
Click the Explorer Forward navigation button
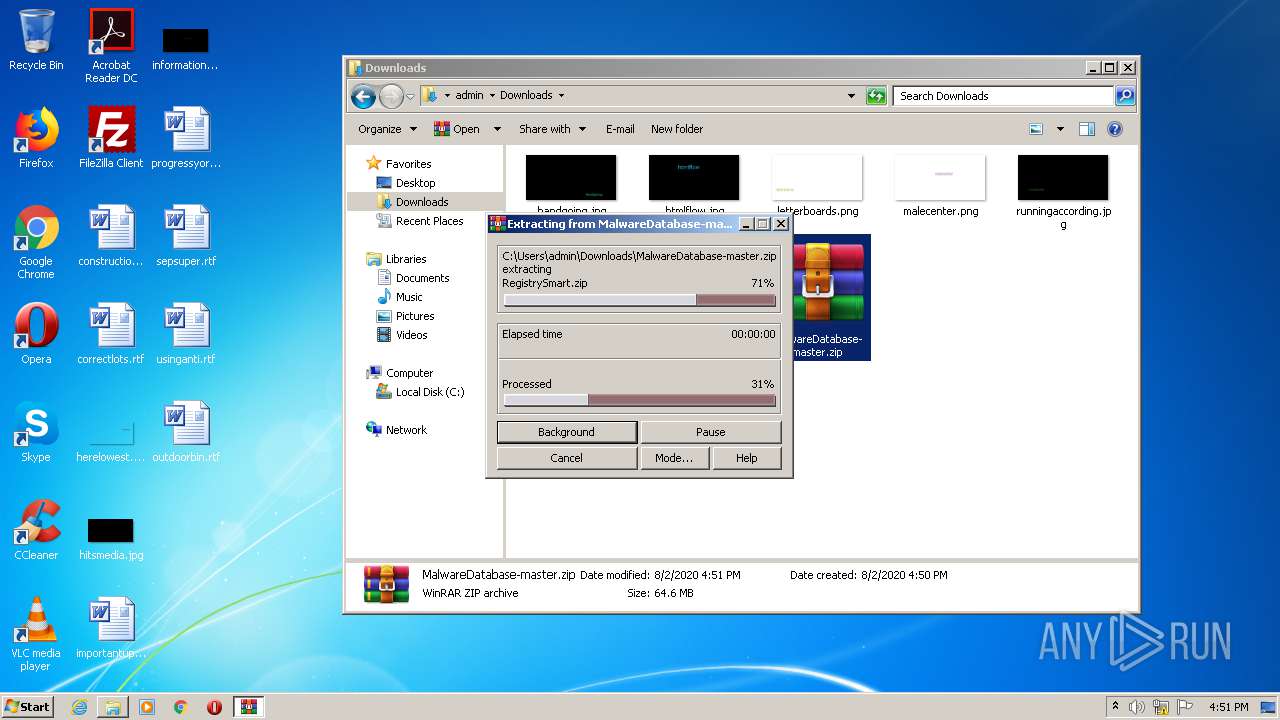tap(391, 96)
